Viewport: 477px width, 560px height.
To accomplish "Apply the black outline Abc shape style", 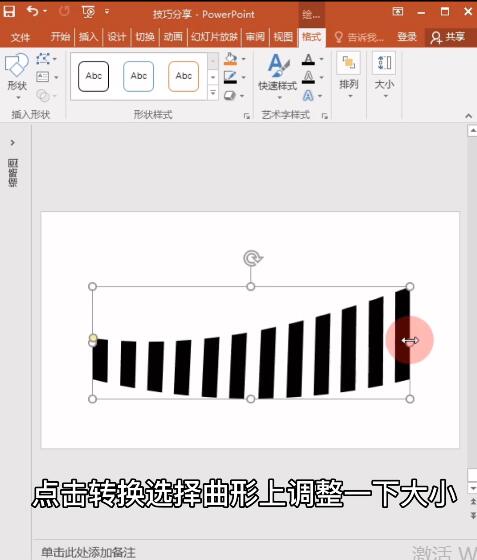I will click(x=94, y=76).
